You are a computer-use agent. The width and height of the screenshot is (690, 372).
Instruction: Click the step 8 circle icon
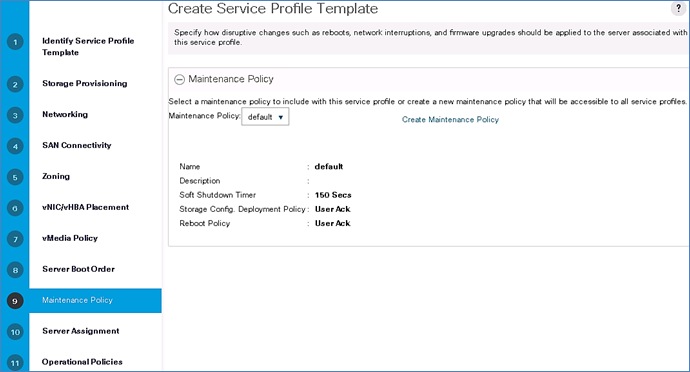click(15, 270)
